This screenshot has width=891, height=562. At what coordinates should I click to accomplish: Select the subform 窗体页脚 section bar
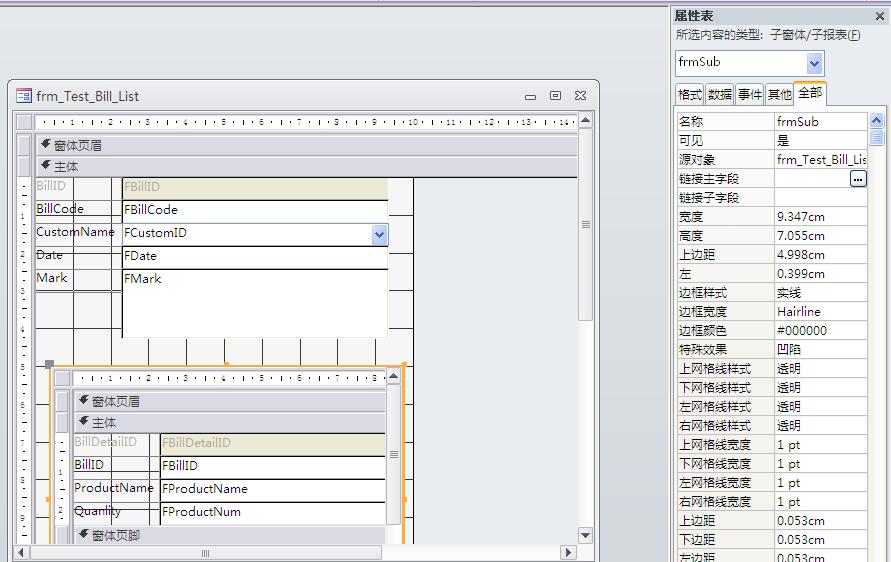point(230,535)
